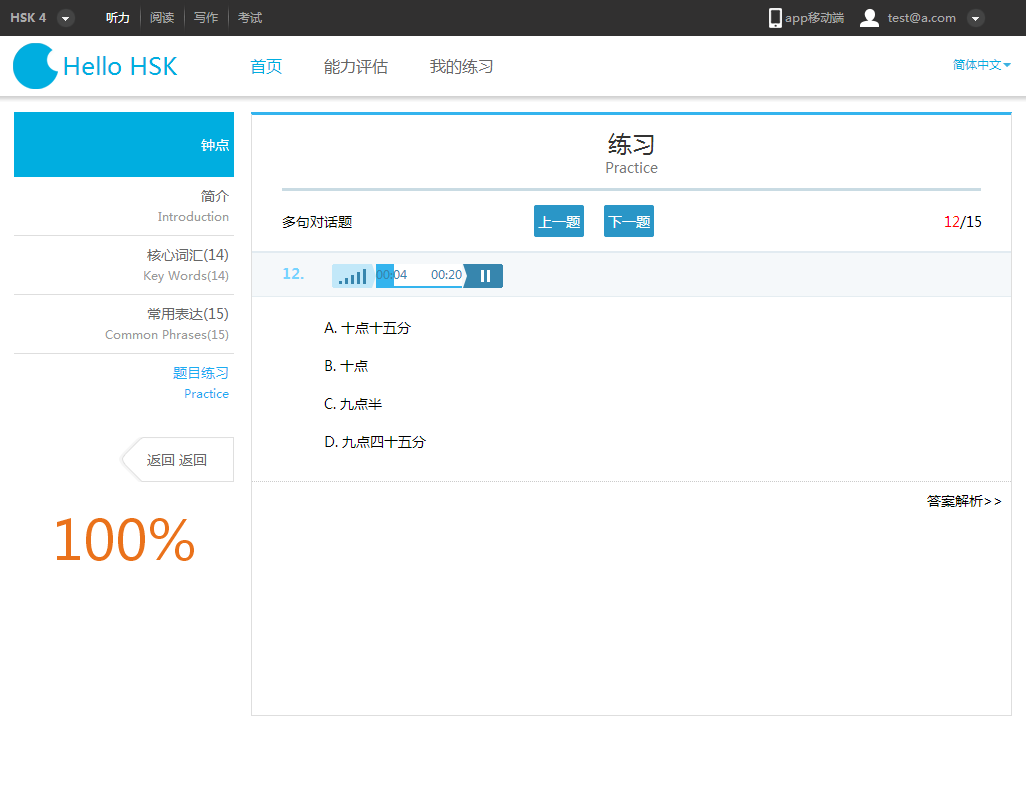Pause the listening audio playback
Image resolution: width=1026 pixels, height=812 pixels.
(x=484, y=275)
